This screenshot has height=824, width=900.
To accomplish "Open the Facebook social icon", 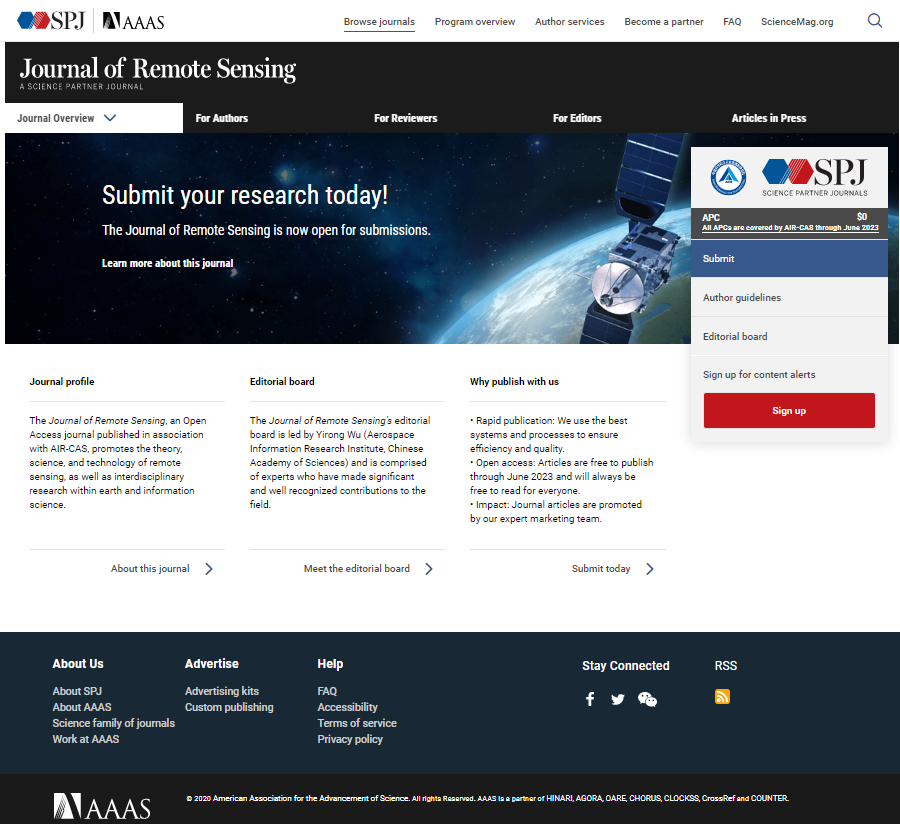I will 590,699.
